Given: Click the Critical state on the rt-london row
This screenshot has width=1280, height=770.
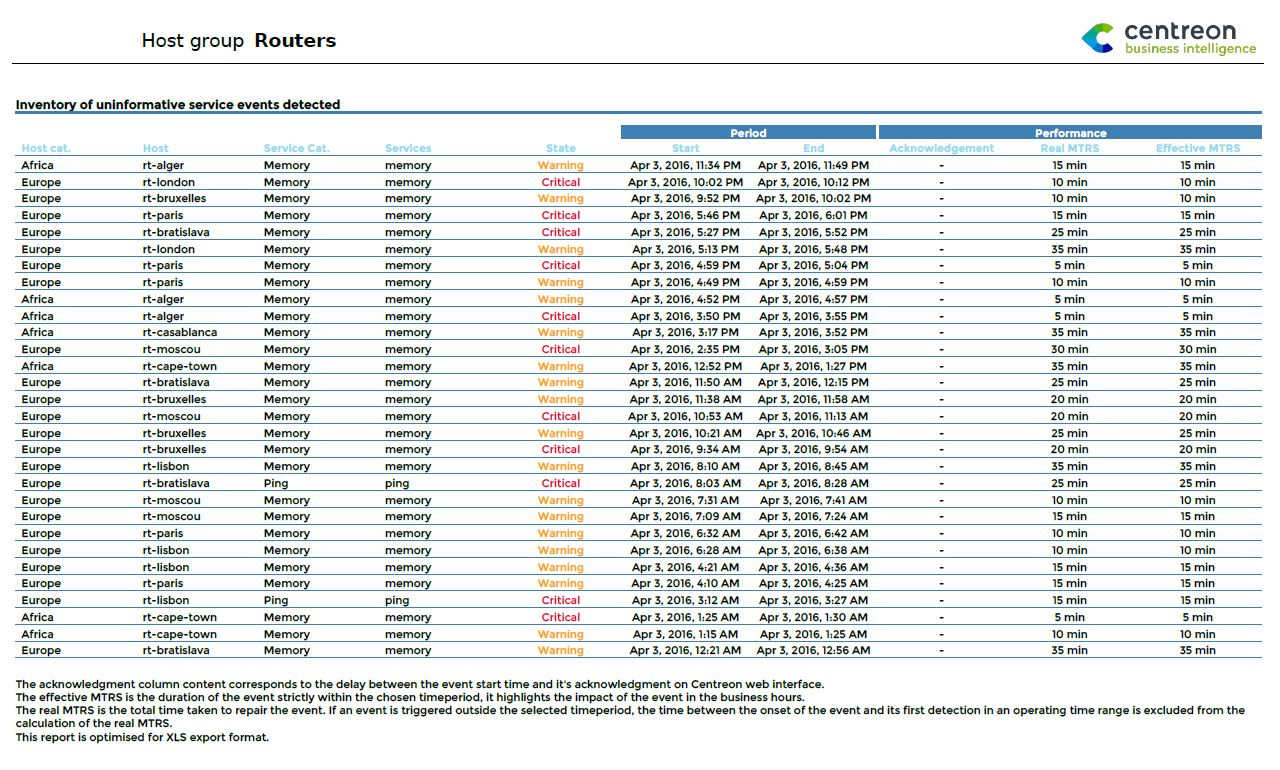Looking at the screenshot, I should [561, 182].
